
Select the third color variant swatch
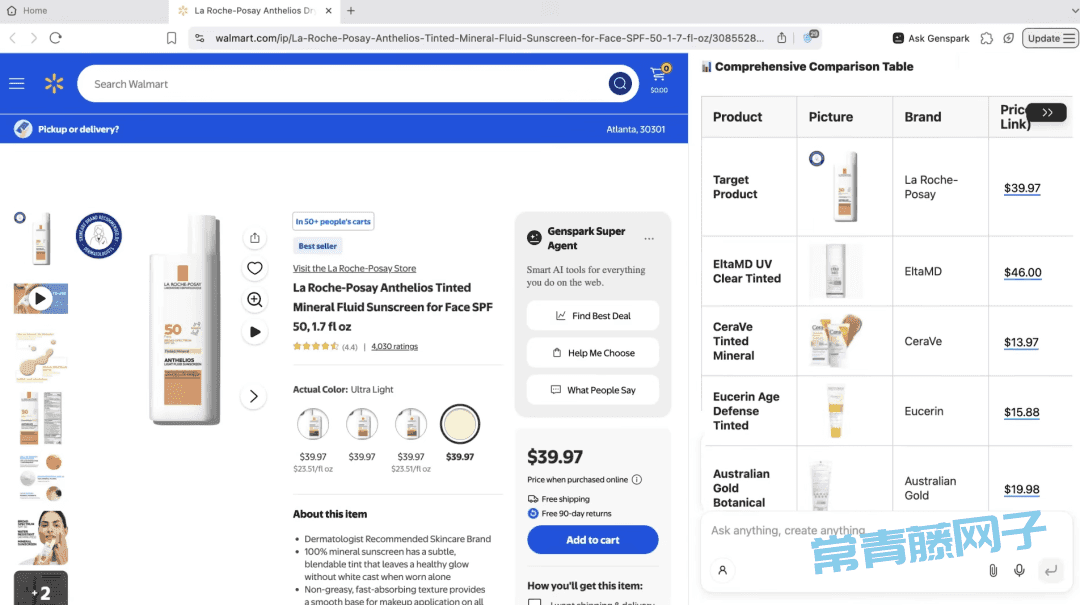pyautogui.click(x=411, y=424)
